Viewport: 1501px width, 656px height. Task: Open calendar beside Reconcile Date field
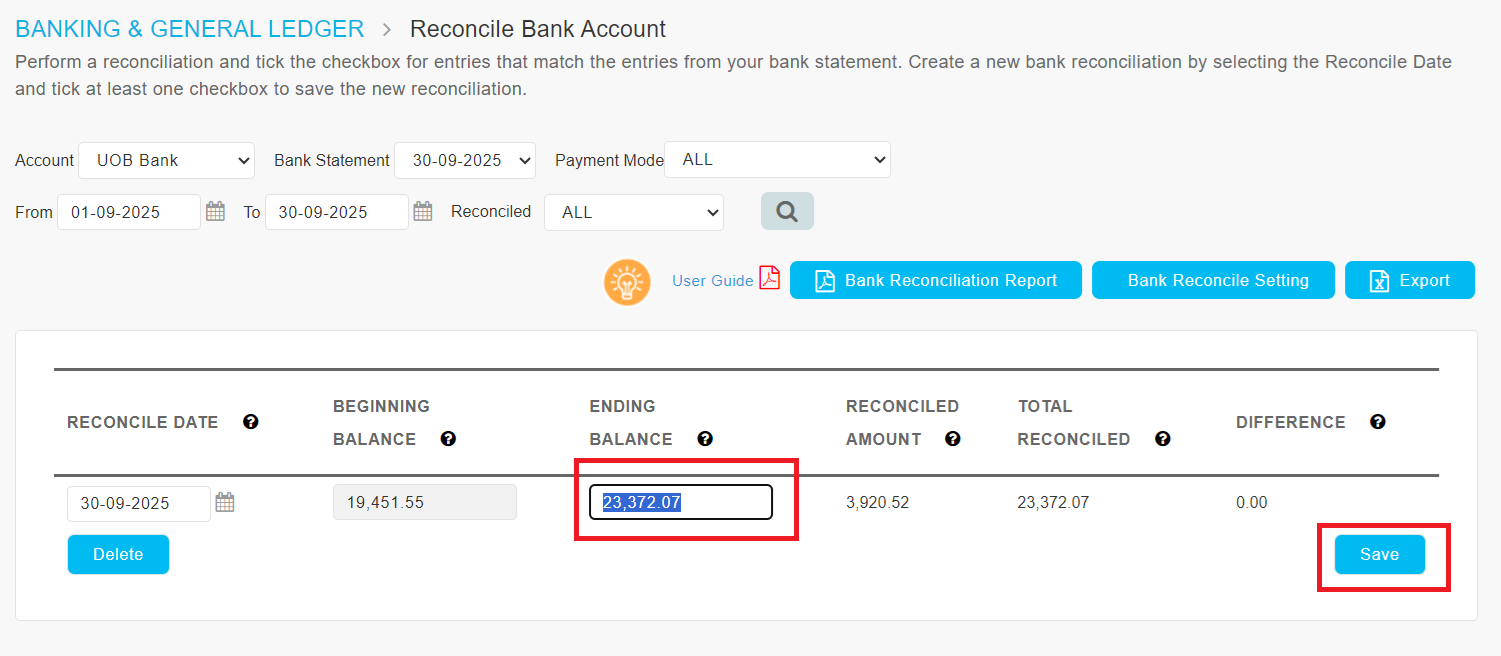(x=225, y=502)
